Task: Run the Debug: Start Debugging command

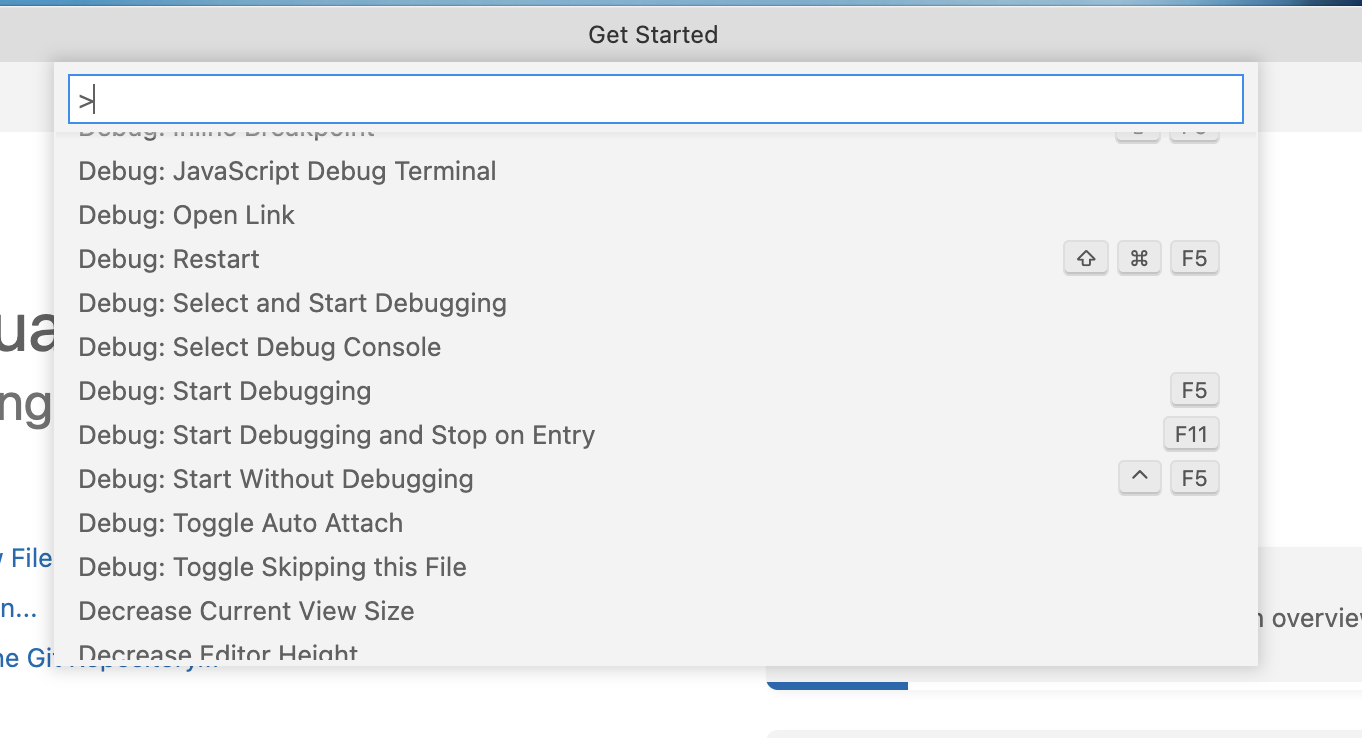Action: coord(656,391)
